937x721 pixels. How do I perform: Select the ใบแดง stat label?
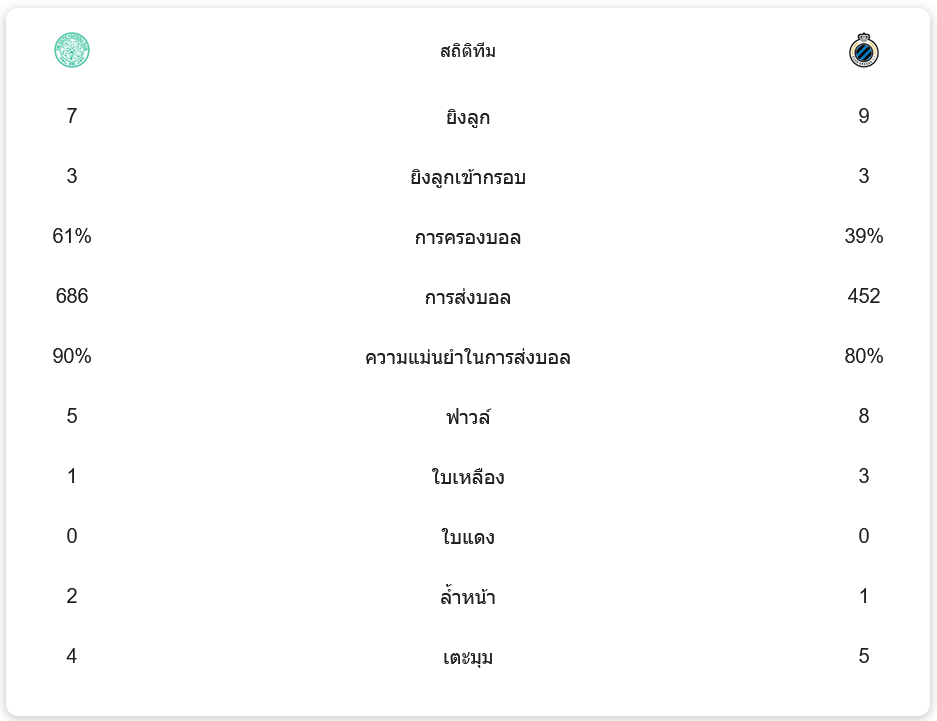click(x=468, y=538)
